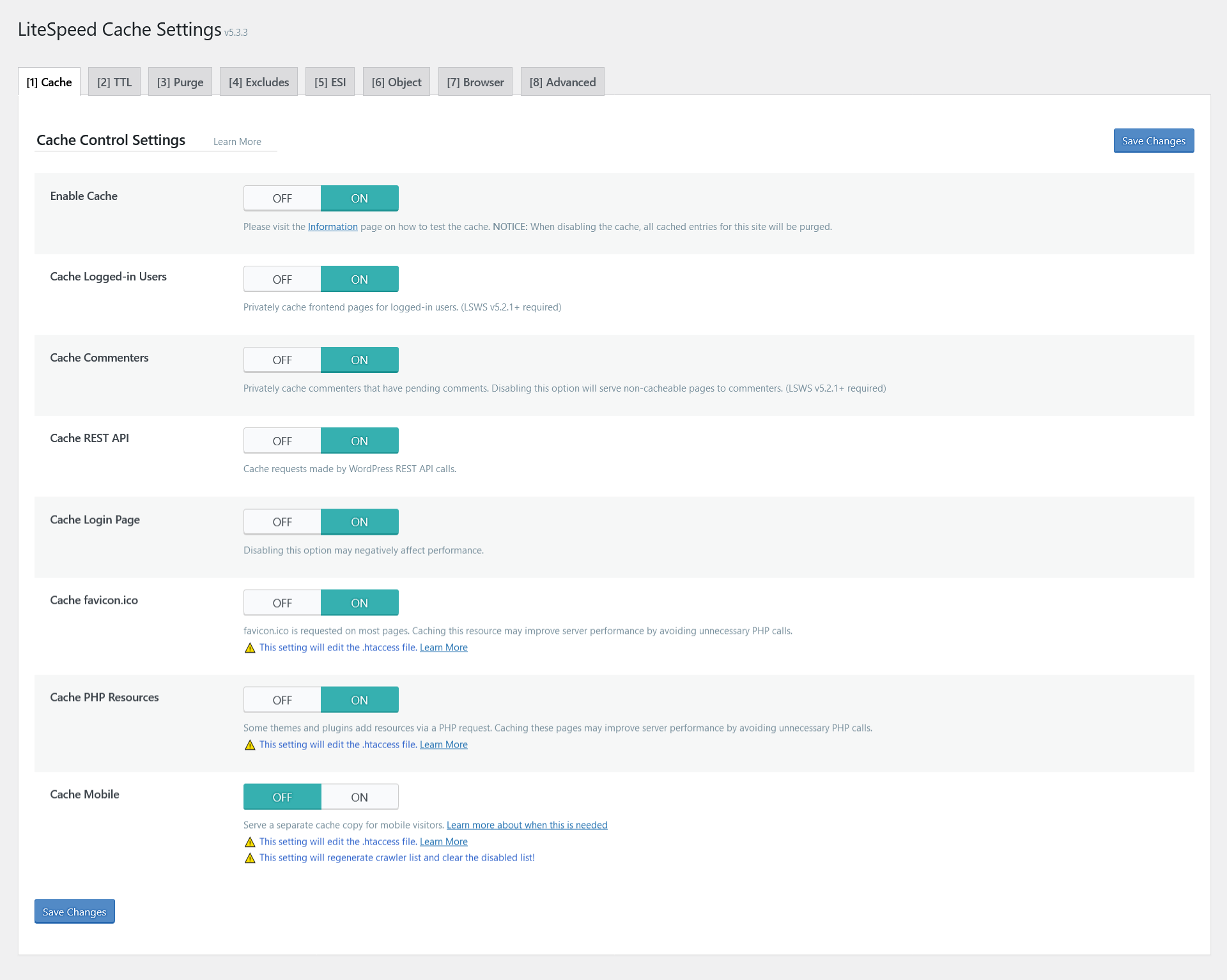Image resolution: width=1227 pixels, height=980 pixels.
Task: Turn Cache REST API OFF
Action: click(282, 441)
